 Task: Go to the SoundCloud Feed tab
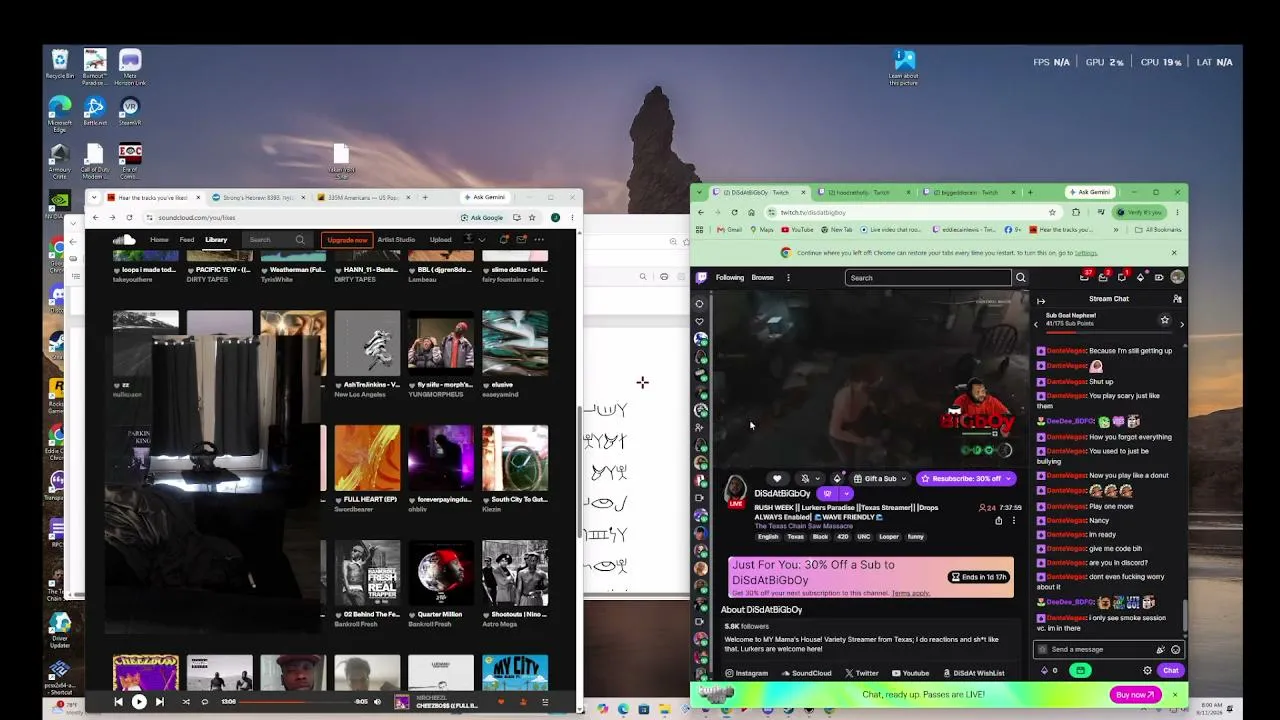(x=187, y=240)
